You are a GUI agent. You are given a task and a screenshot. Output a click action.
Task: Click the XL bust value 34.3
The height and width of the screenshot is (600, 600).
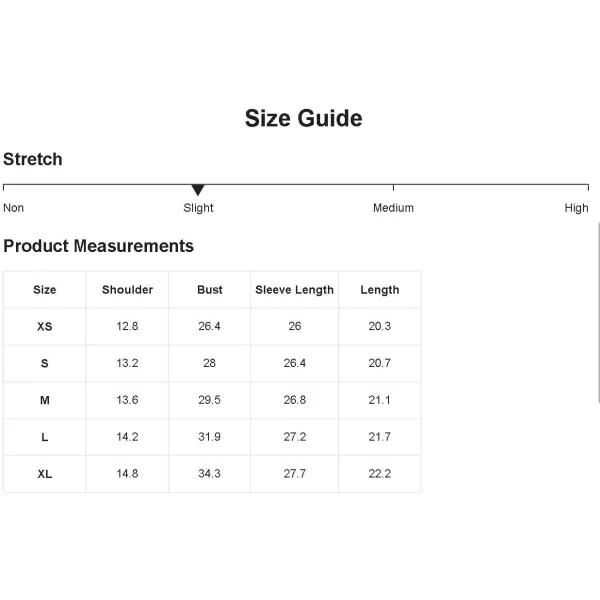(x=209, y=474)
